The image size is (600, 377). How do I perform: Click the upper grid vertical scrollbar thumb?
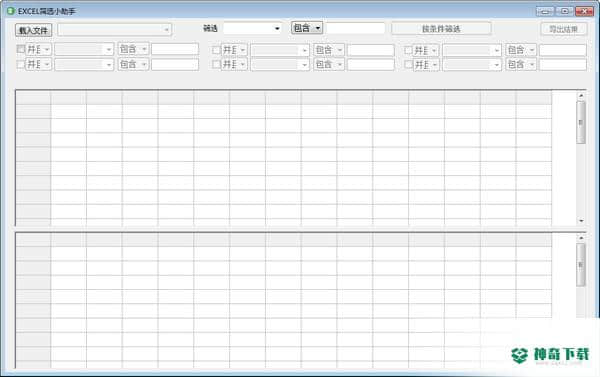tap(581, 122)
